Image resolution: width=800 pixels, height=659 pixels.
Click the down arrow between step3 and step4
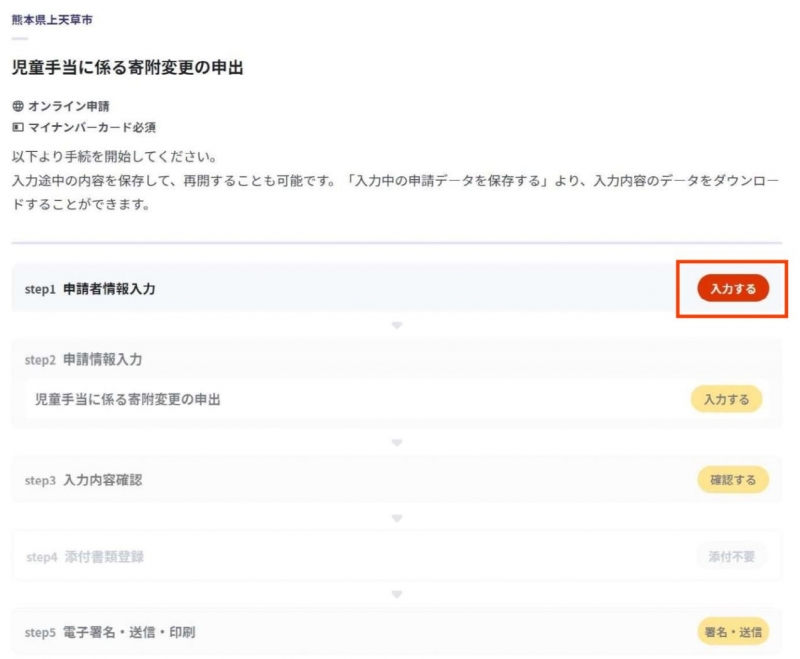(x=397, y=519)
